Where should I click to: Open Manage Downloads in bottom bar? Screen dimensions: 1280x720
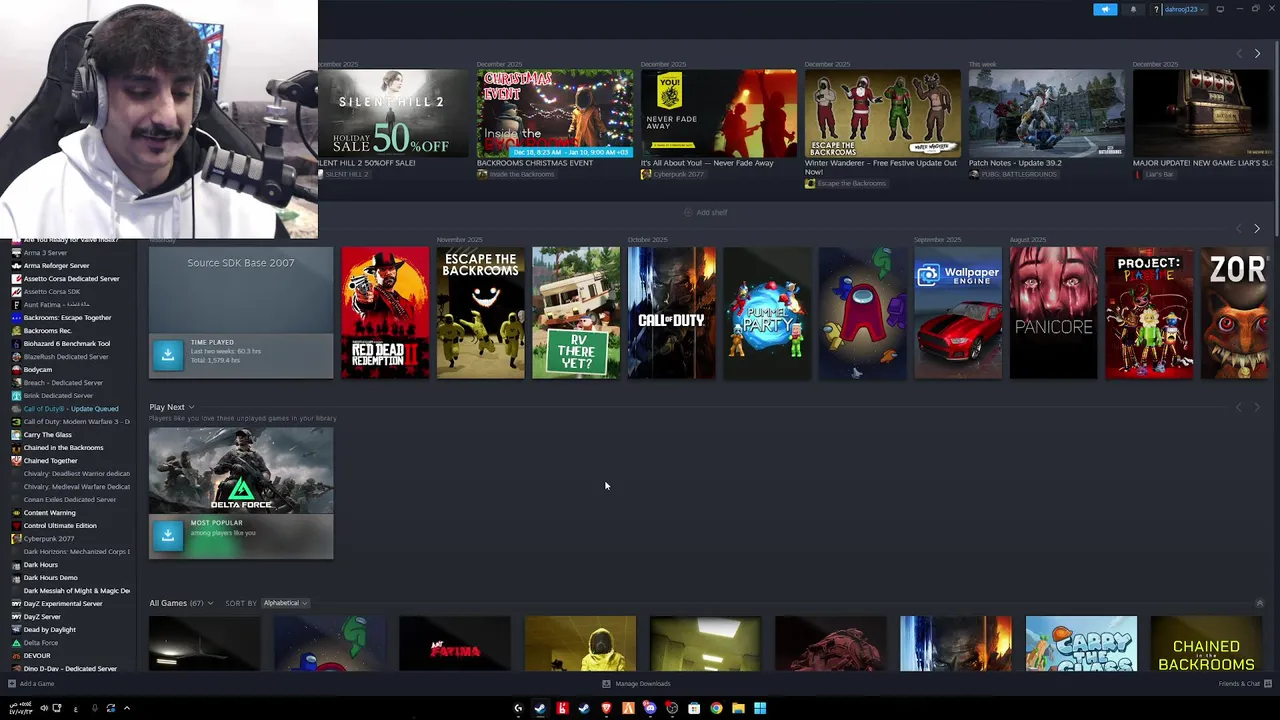coord(637,684)
